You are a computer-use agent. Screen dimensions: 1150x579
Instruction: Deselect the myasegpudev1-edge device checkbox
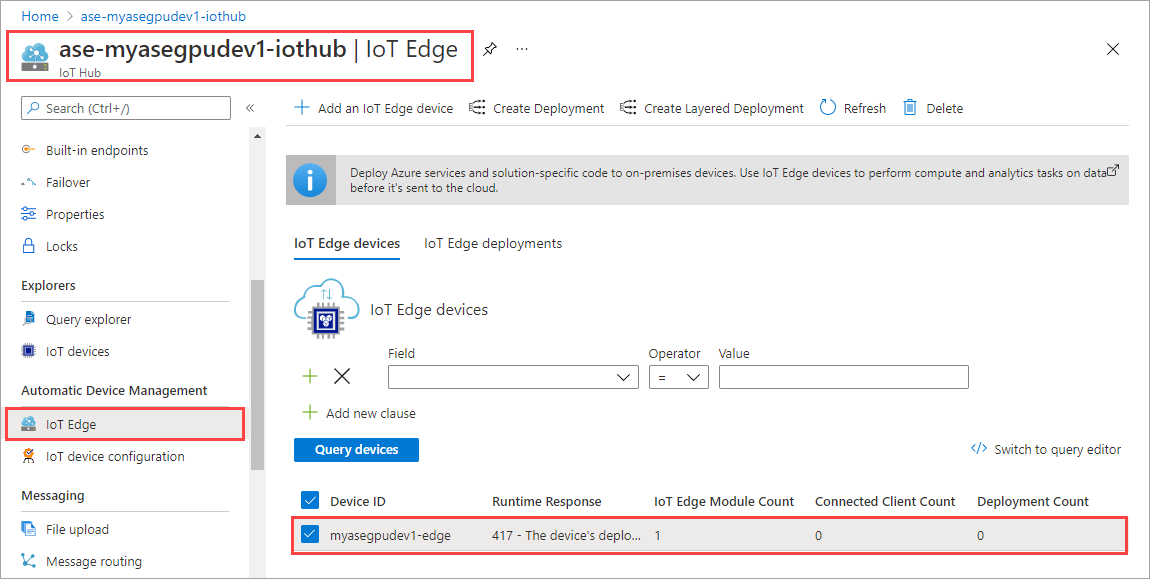click(310, 534)
